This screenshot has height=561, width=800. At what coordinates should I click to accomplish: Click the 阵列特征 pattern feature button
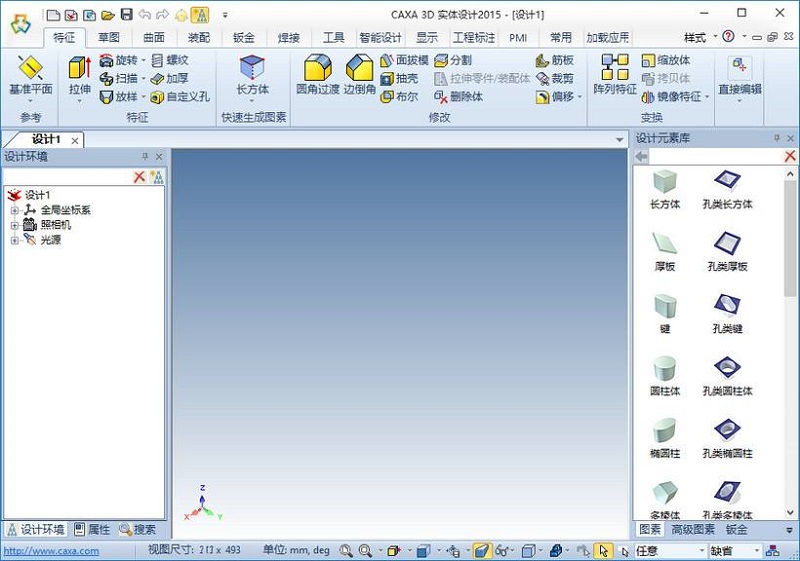click(615, 75)
